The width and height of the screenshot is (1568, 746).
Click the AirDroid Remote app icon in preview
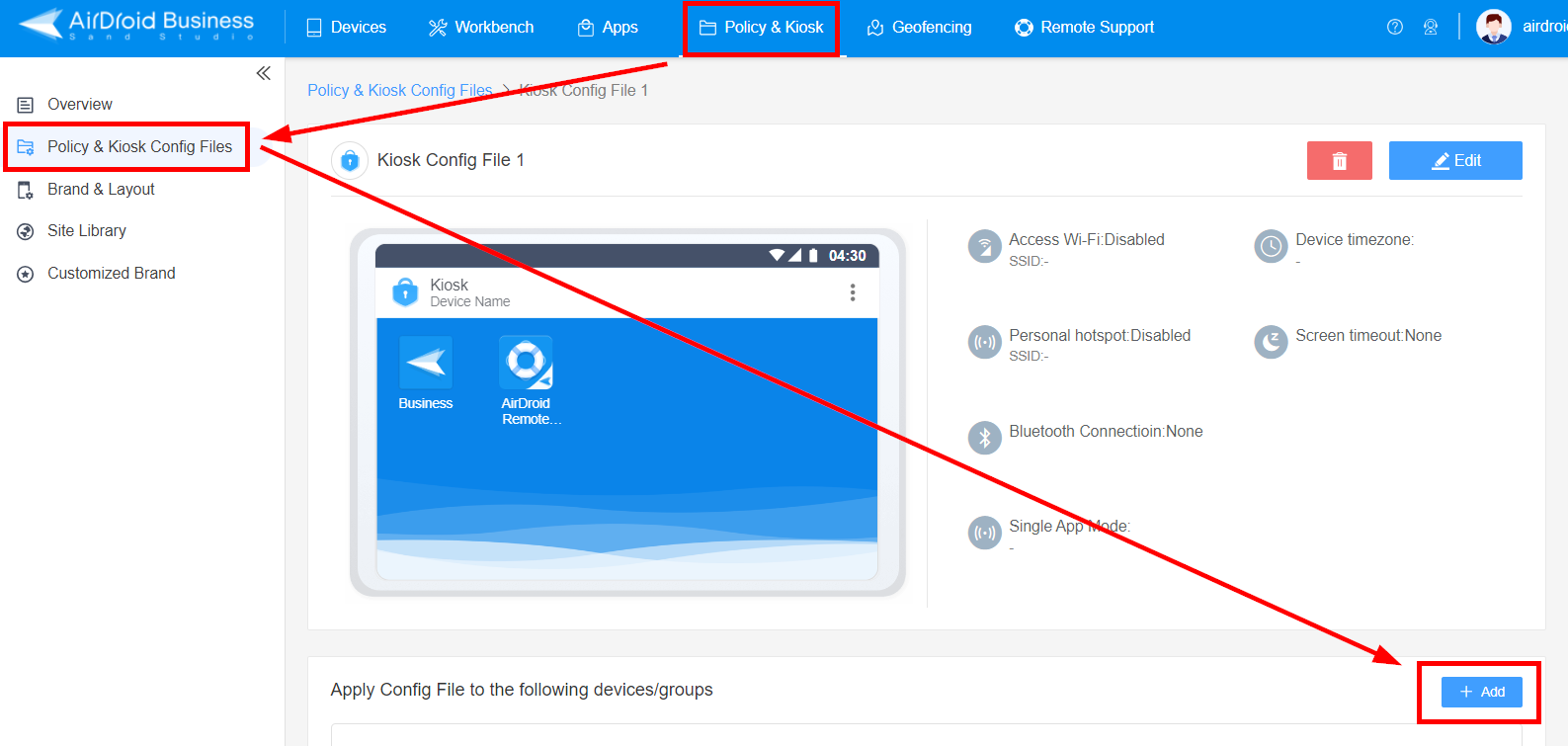click(x=526, y=363)
